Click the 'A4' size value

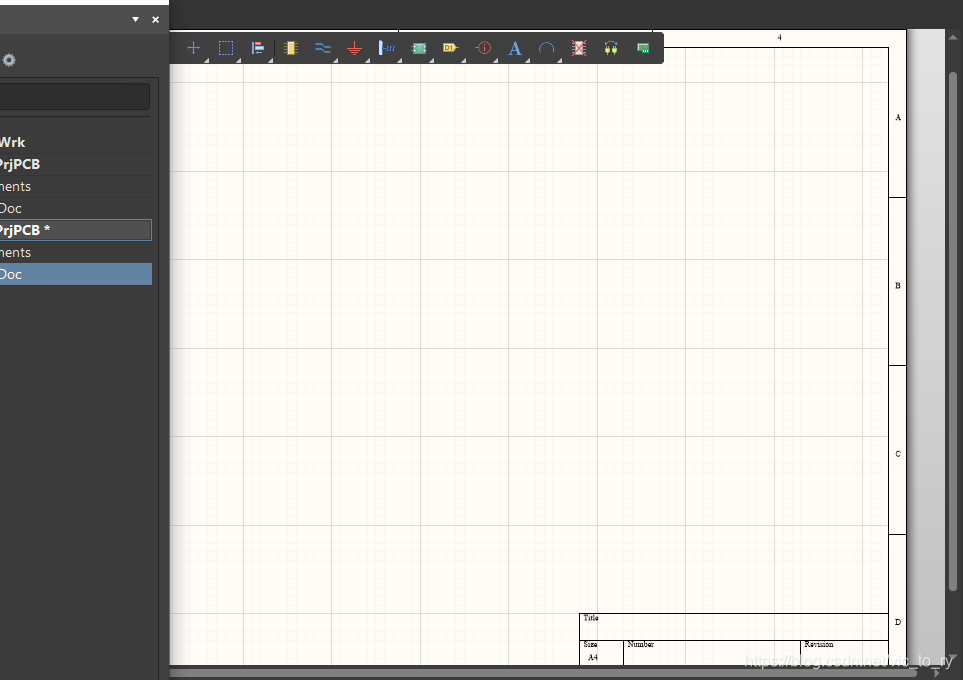593,657
